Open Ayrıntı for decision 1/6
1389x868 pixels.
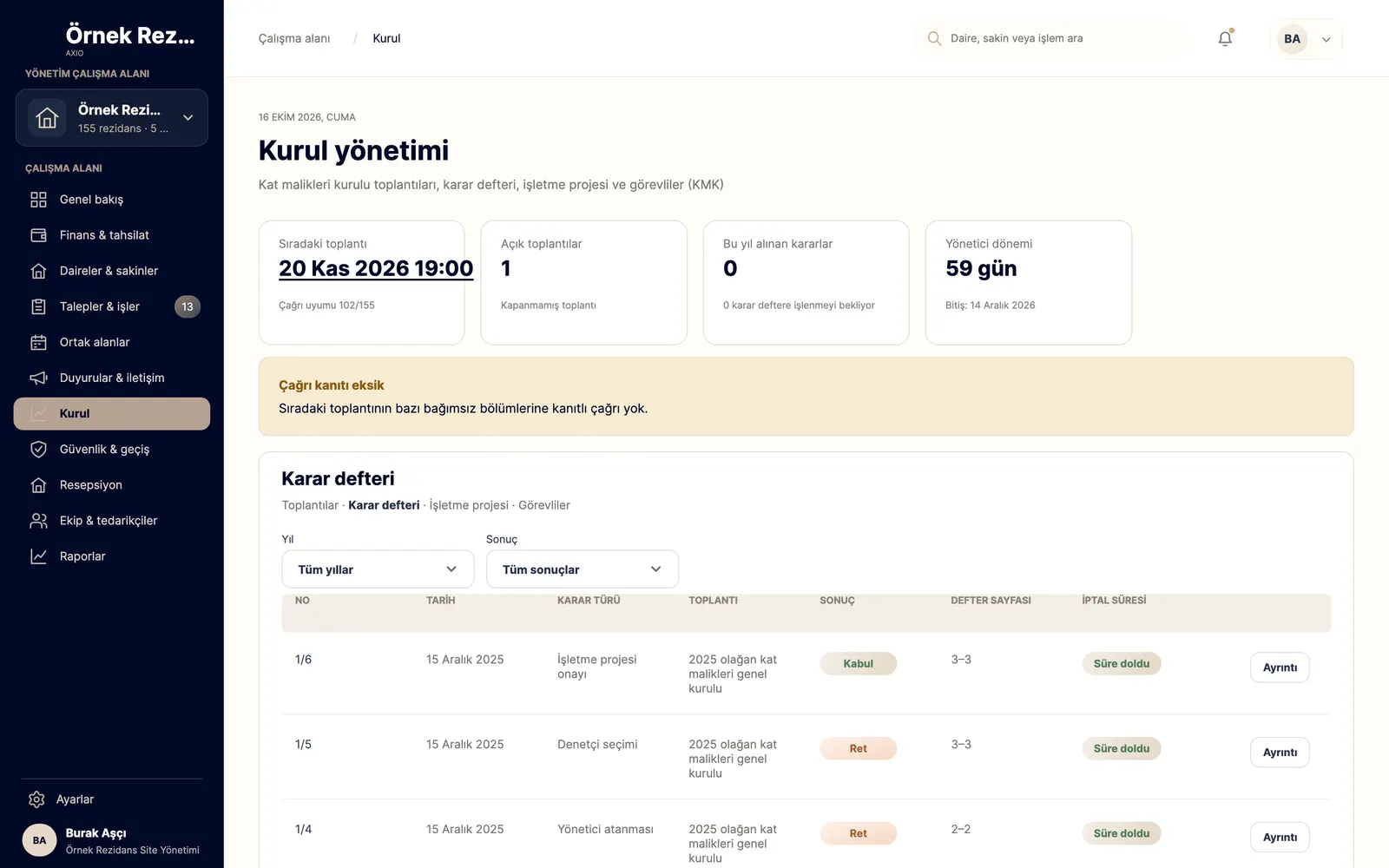[1280, 667]
